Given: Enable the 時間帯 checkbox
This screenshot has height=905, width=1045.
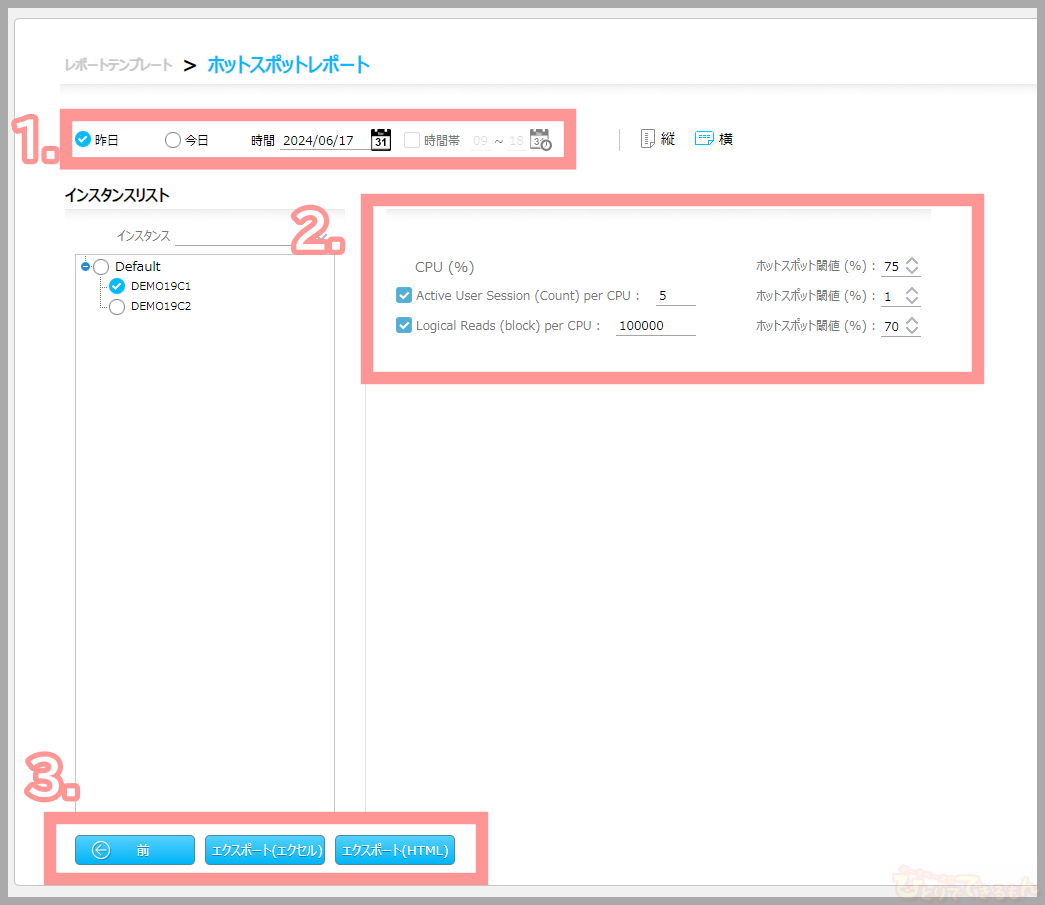Looking at the screenshot, I should tap(412, 140).
